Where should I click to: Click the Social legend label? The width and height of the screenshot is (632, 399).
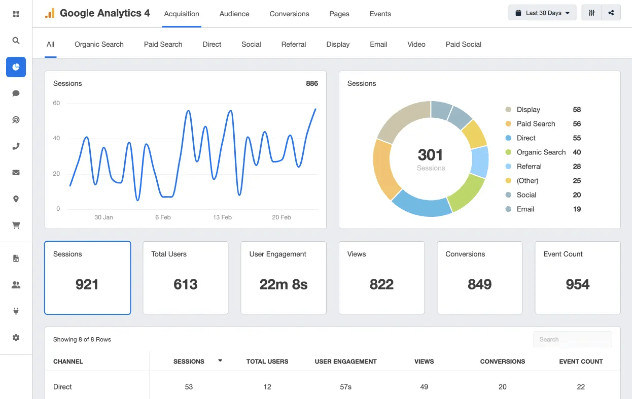526,195
